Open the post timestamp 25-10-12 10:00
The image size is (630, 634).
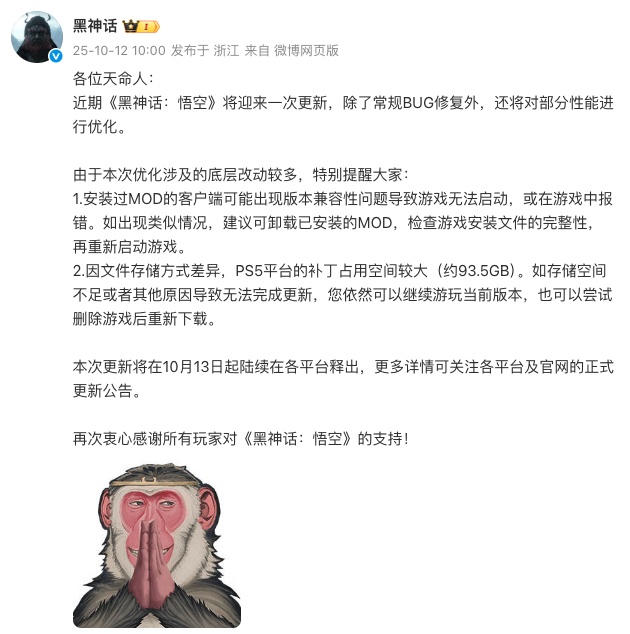coord(119,51)
